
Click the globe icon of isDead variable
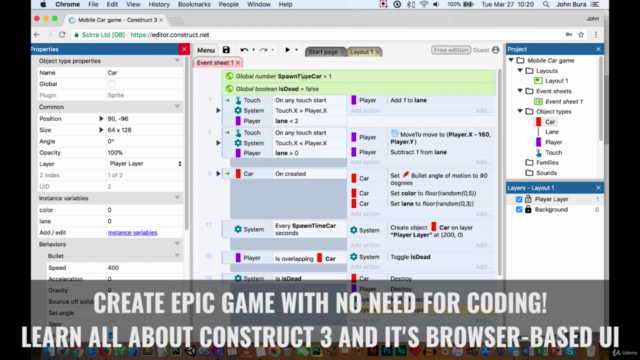229,89
